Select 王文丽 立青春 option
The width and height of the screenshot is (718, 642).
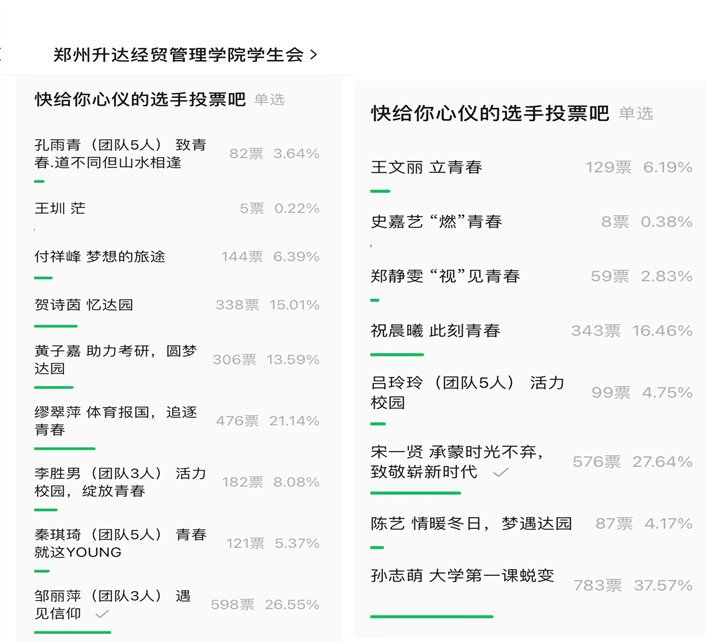click(x=427, y=167)
